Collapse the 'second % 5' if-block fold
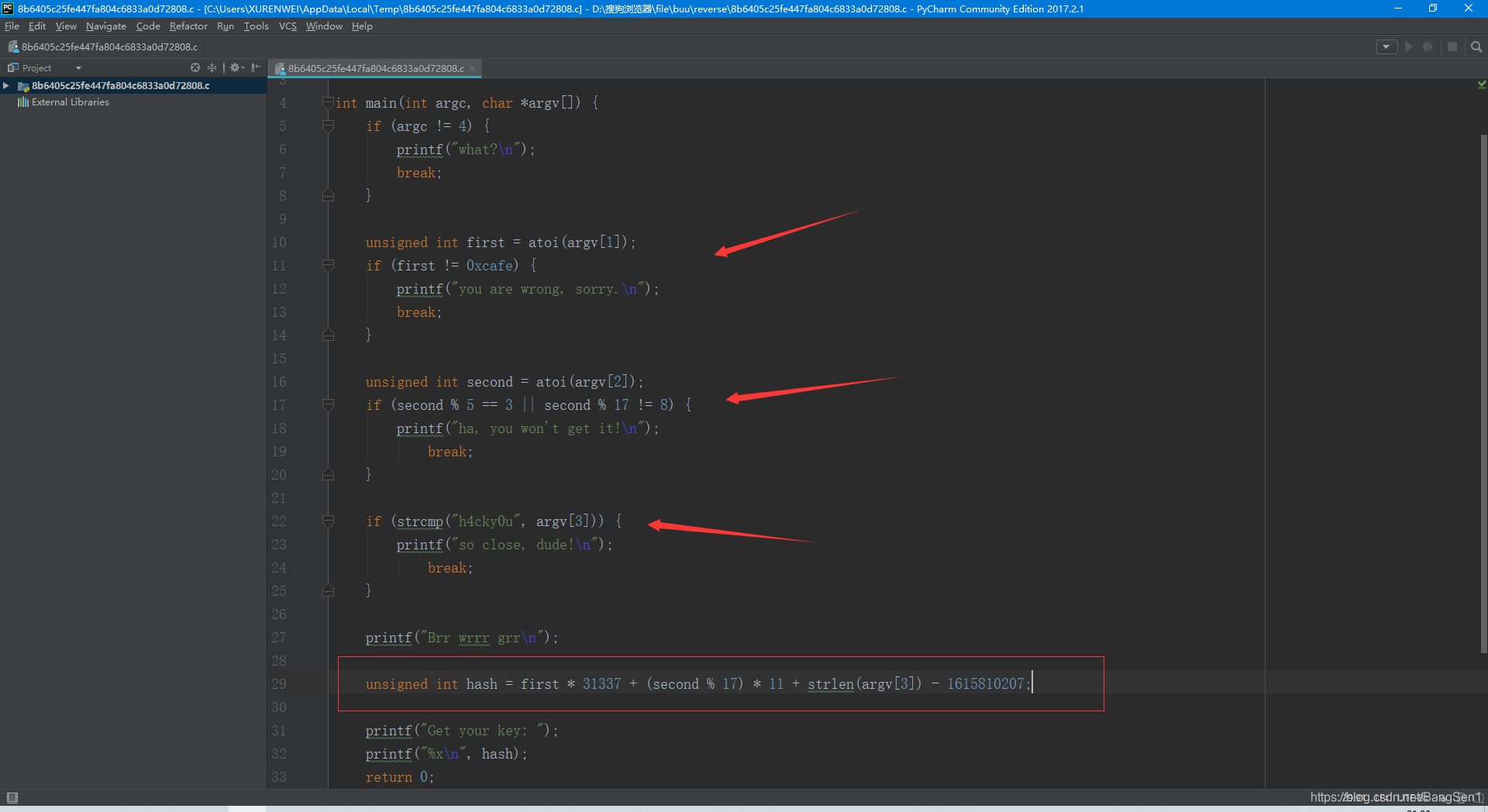 [x=328, y=404]
